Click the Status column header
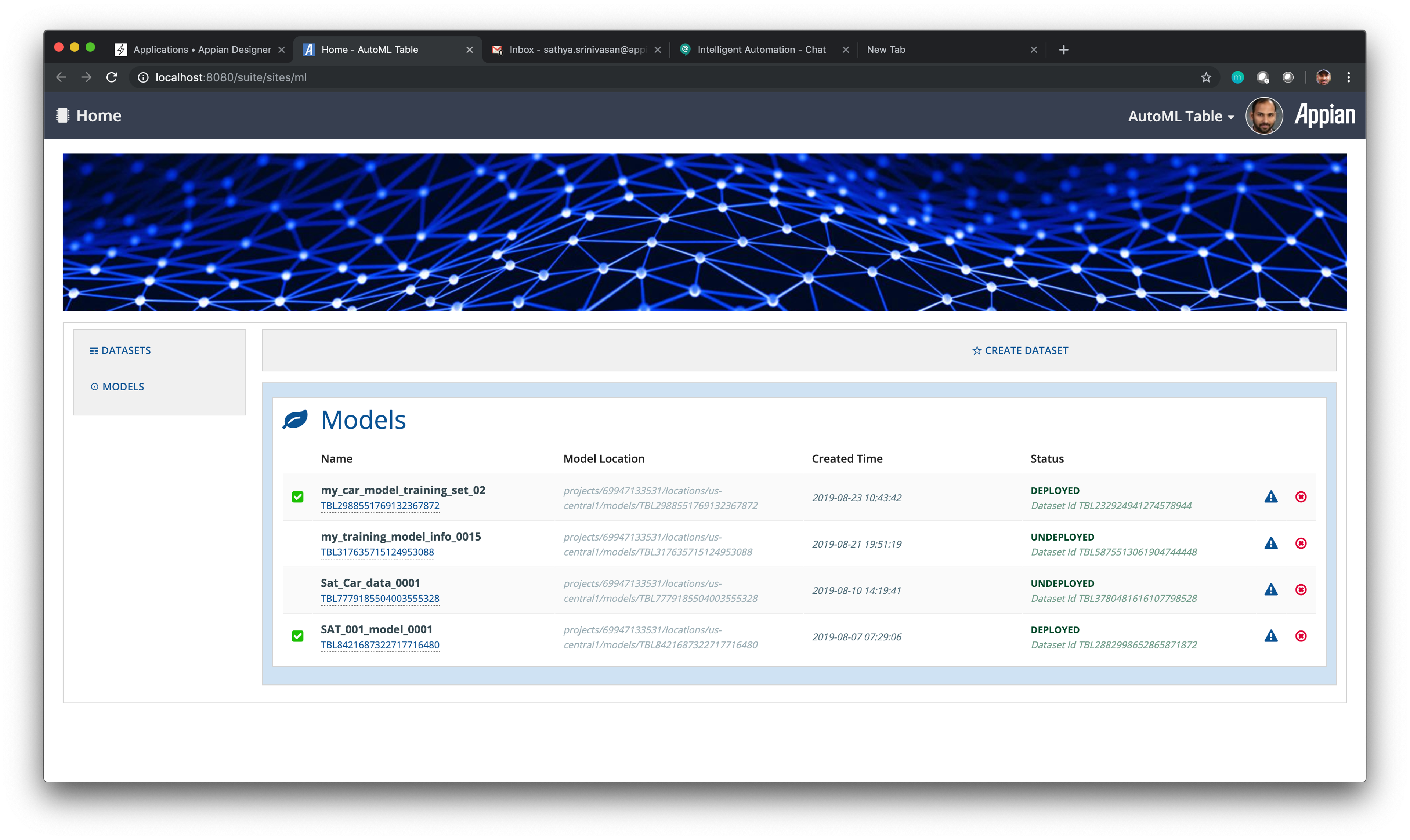 (x=1046, y=458)
